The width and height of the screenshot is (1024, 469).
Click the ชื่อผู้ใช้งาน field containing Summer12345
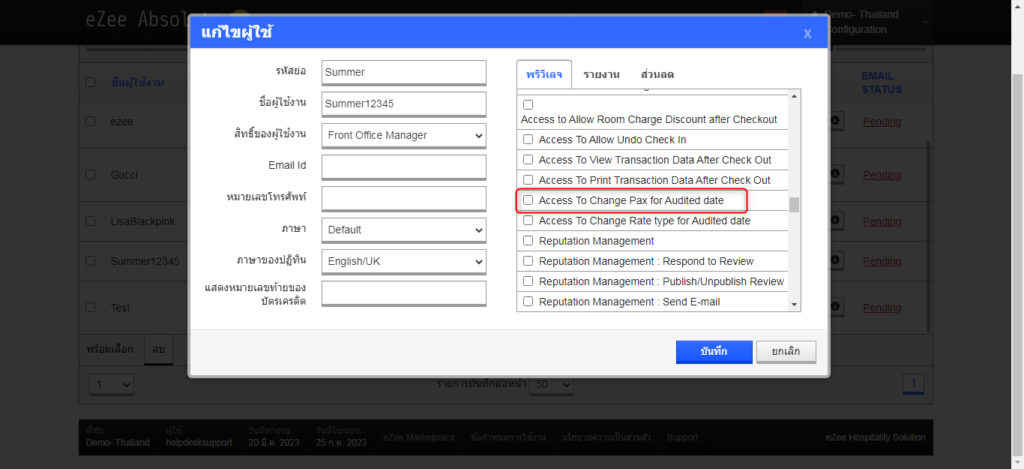coord(404,104)
